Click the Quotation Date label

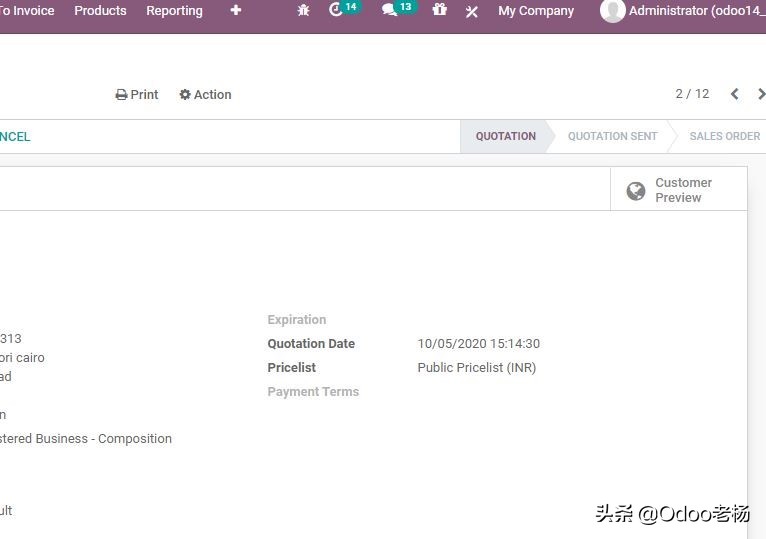coord(311,344)
